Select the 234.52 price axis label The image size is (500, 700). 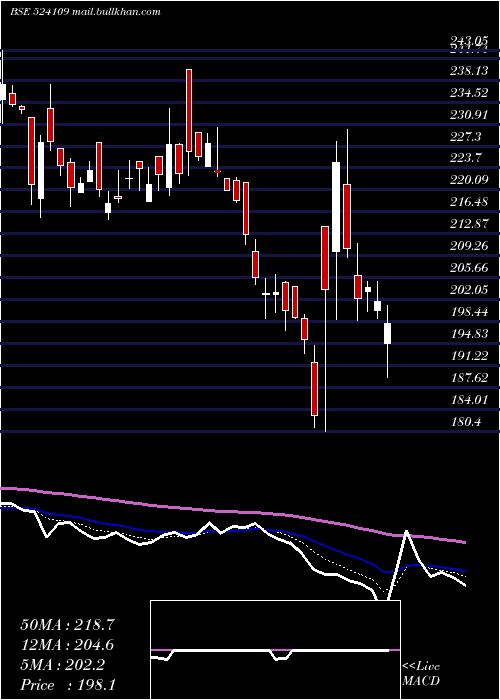[469, 93]
